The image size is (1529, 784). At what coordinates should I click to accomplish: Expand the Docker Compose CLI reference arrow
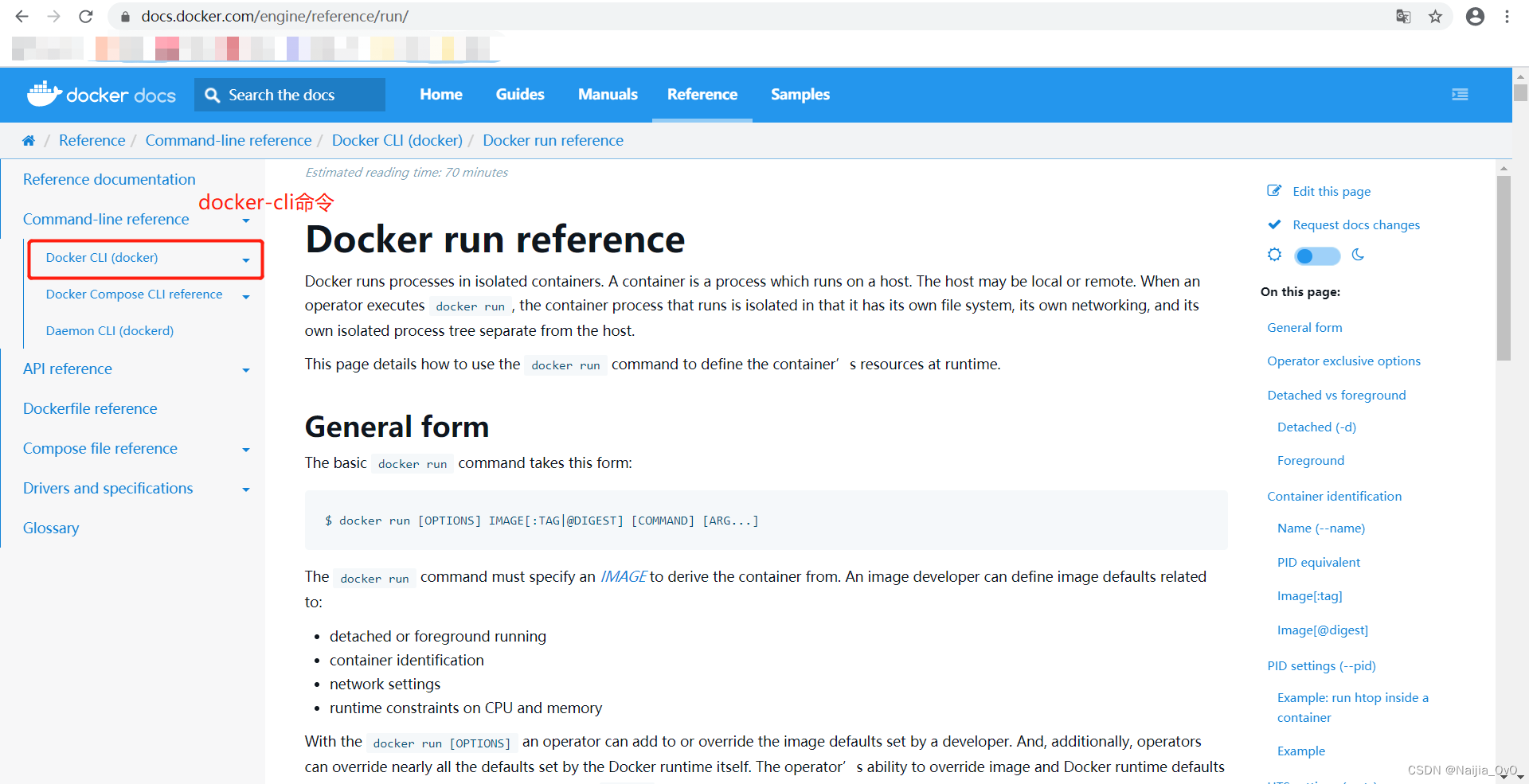coord(246,297)
